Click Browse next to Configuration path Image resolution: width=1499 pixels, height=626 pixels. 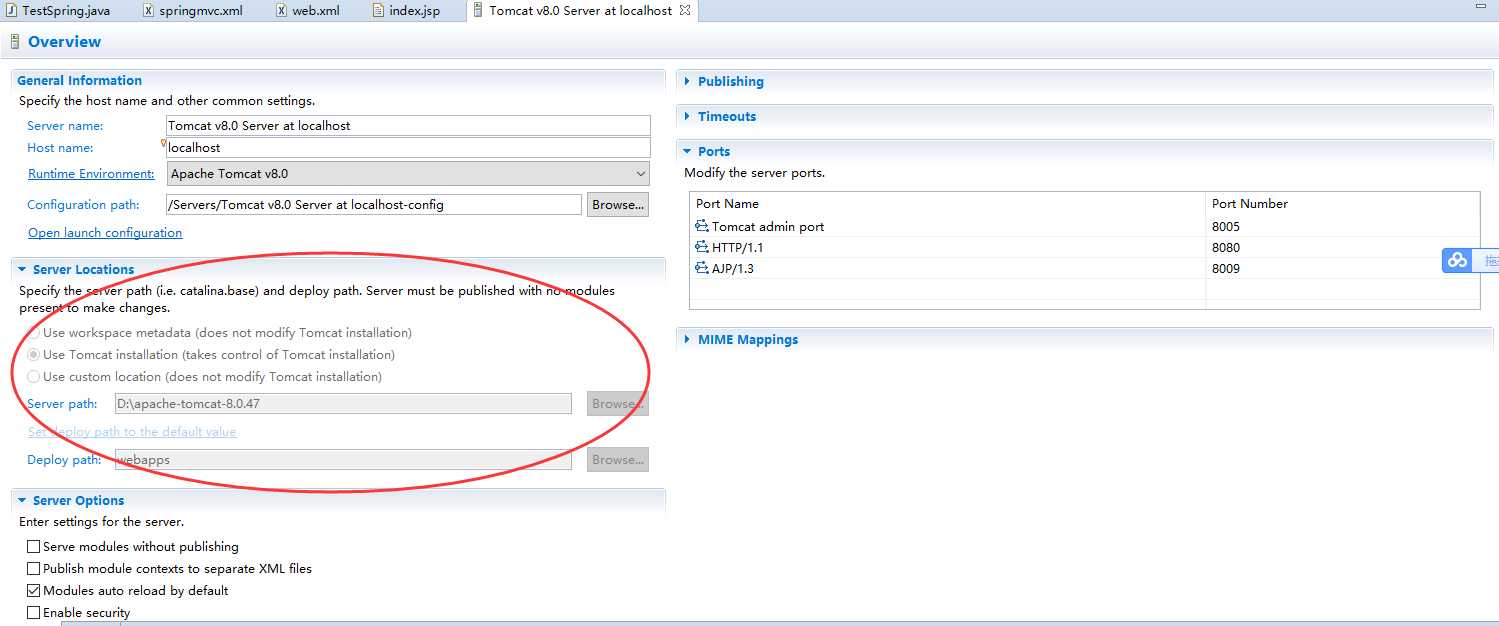coord(617,205)
